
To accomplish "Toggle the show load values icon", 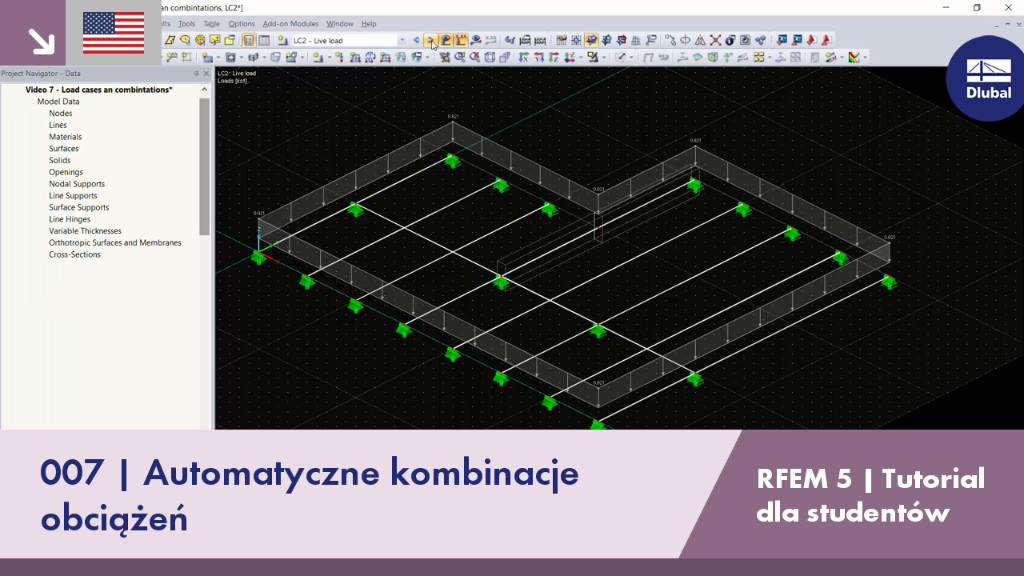I will 460,40.
